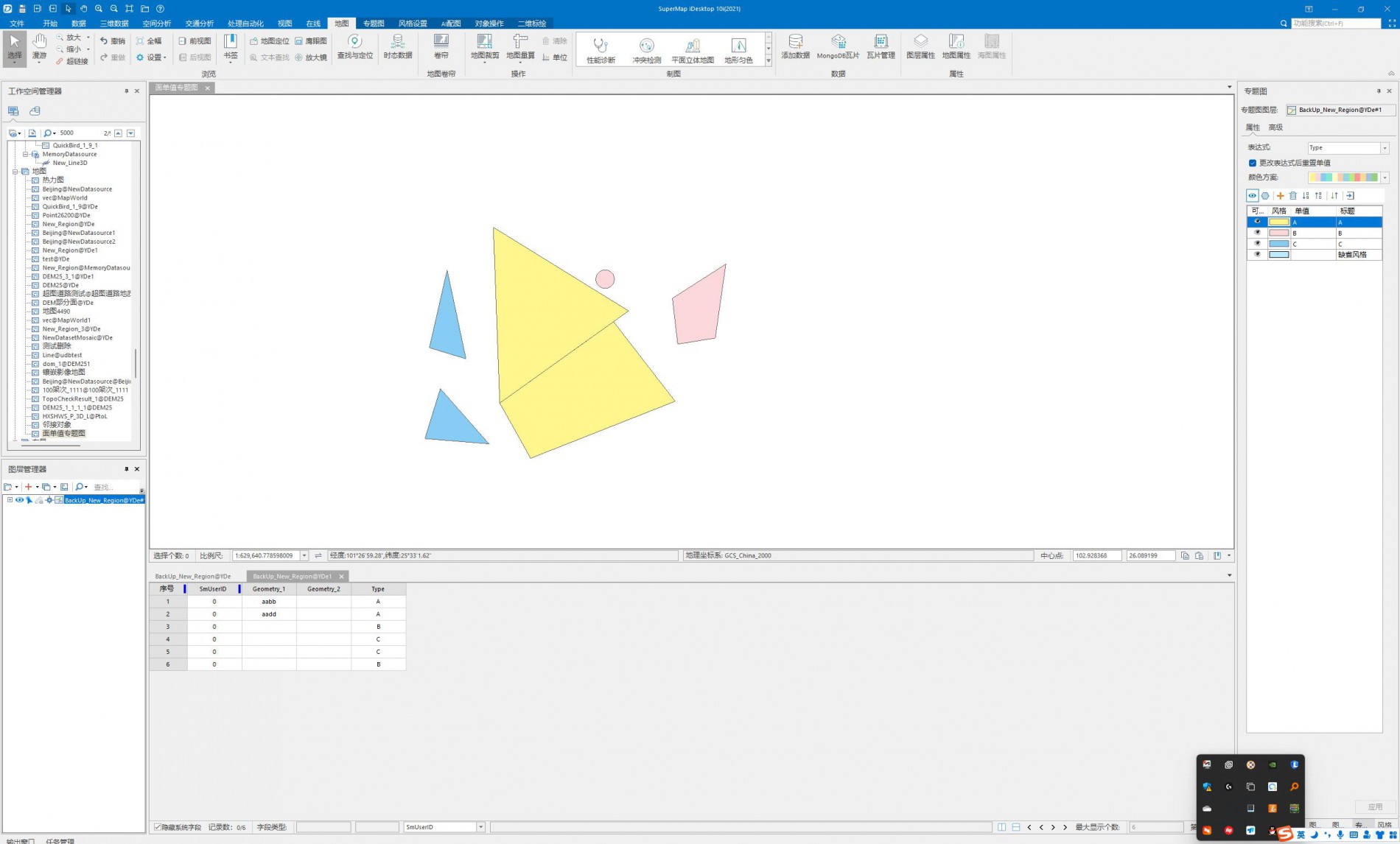
Task: Open the map scale 比例尺 dropdown
Action: (304, 556)
